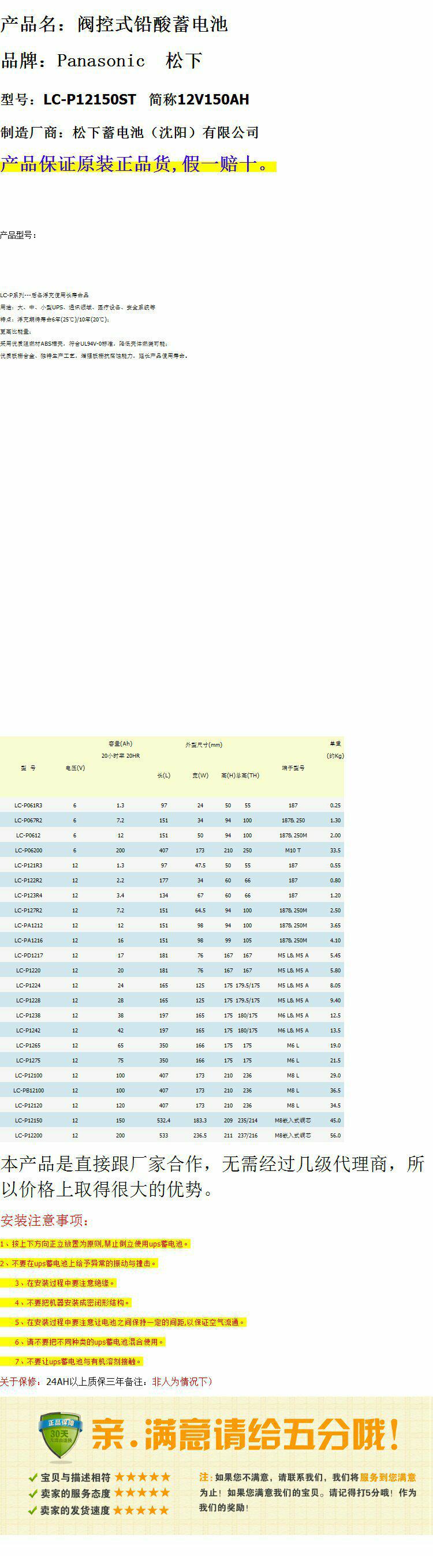Click install note 2 about 振动与撞击
433x1568 pixels.
(79, 1264)
